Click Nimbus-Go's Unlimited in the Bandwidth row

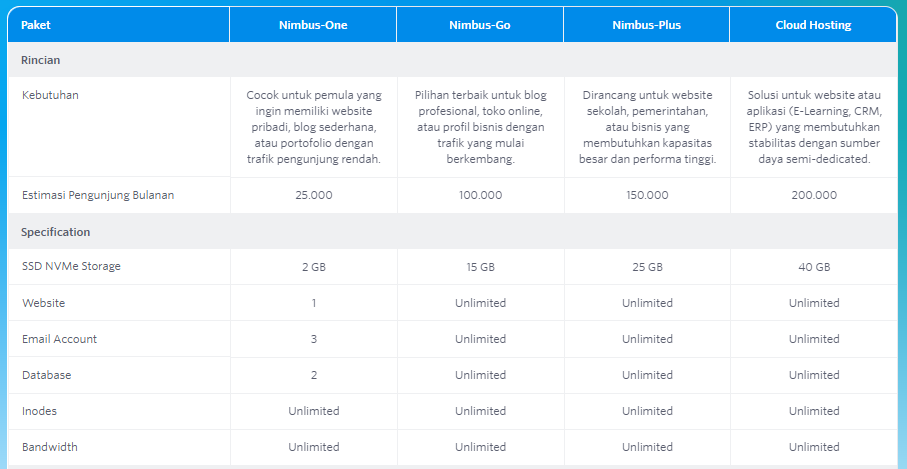481,447
